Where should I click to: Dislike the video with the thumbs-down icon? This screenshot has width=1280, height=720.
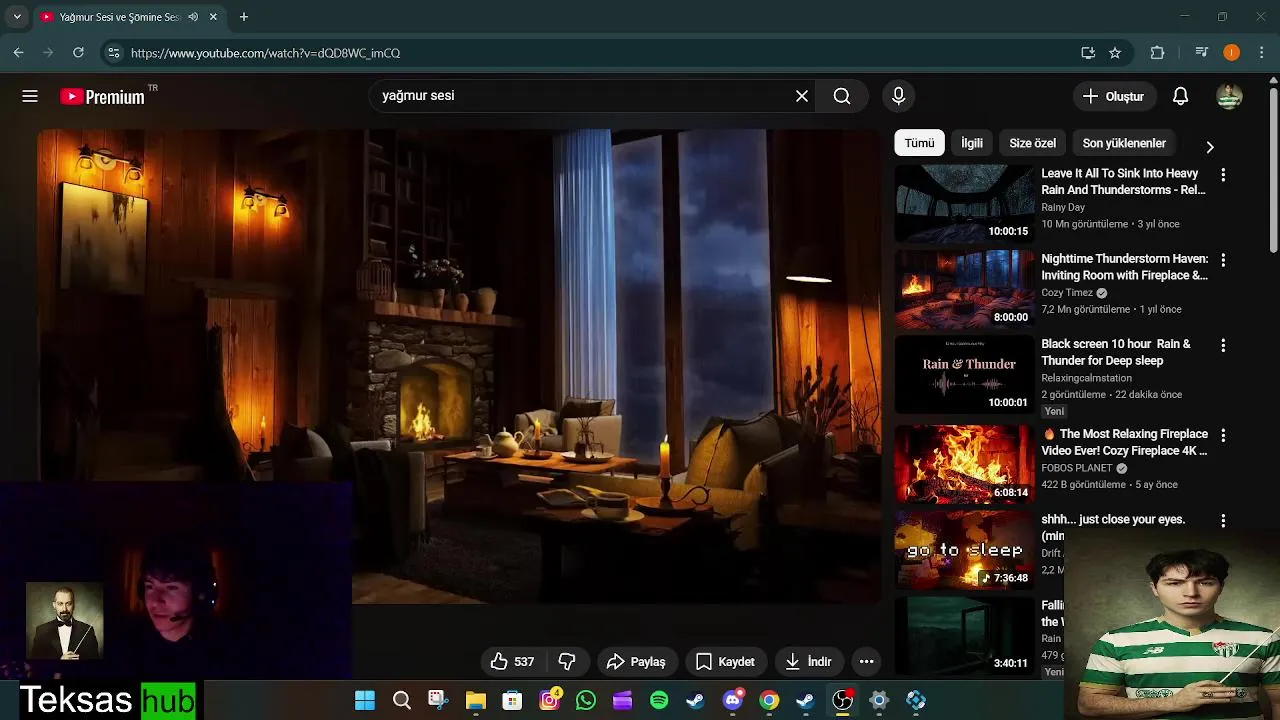coord(567,661)
